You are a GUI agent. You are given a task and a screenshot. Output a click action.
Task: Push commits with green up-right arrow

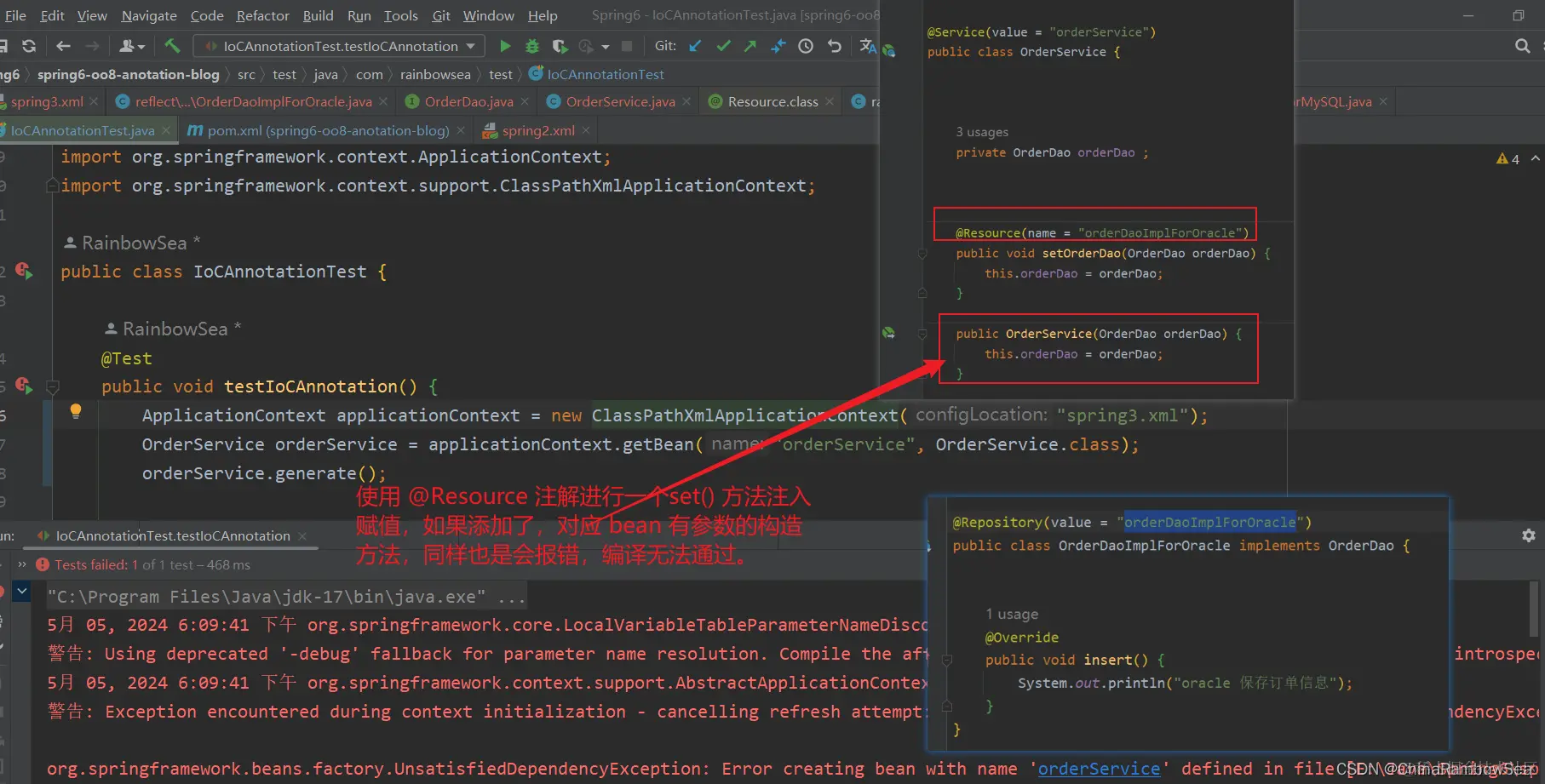pyautogui.click(x=750, y=46)
